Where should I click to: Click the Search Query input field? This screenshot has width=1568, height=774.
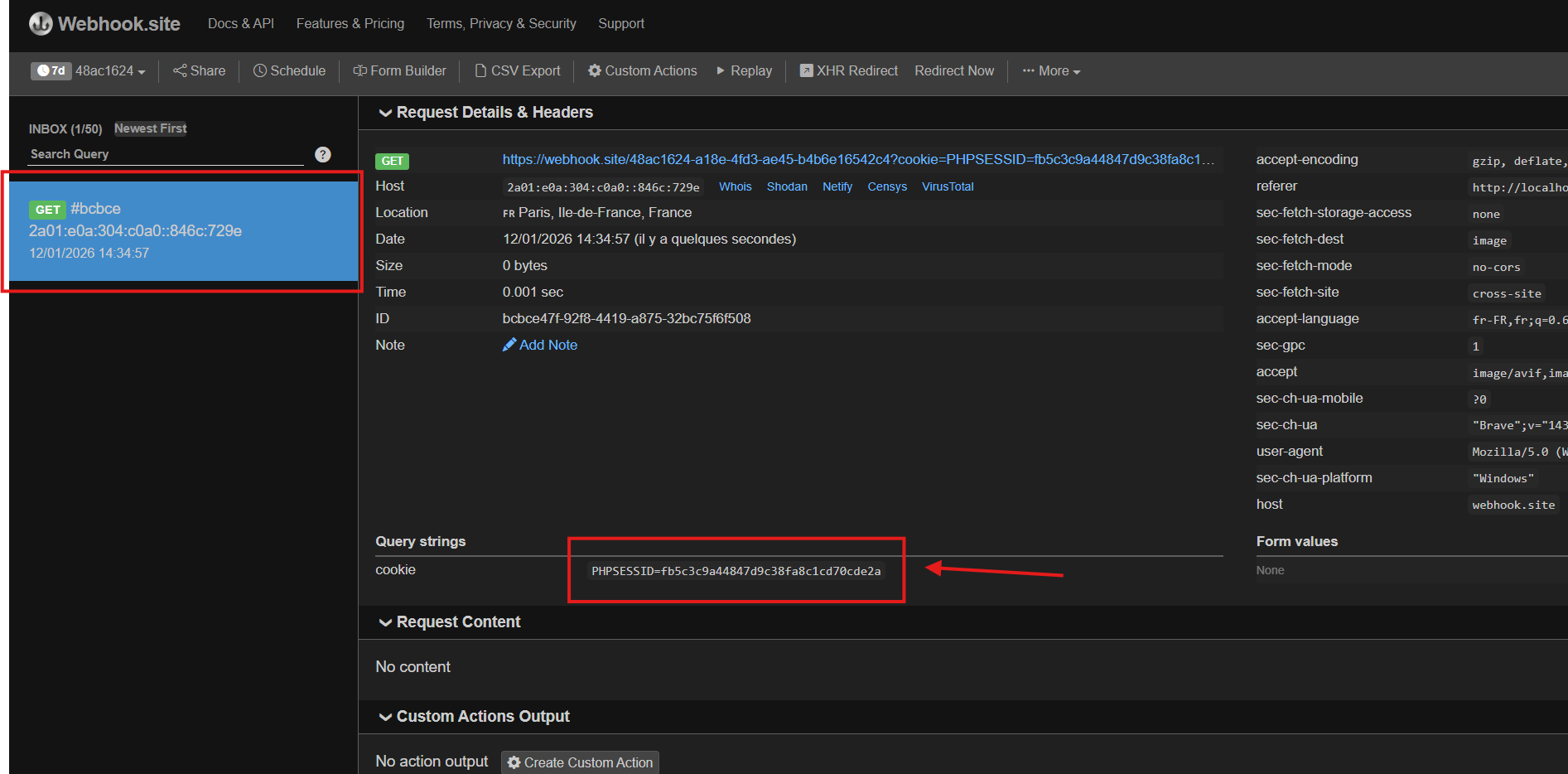(x=166, y=154)
